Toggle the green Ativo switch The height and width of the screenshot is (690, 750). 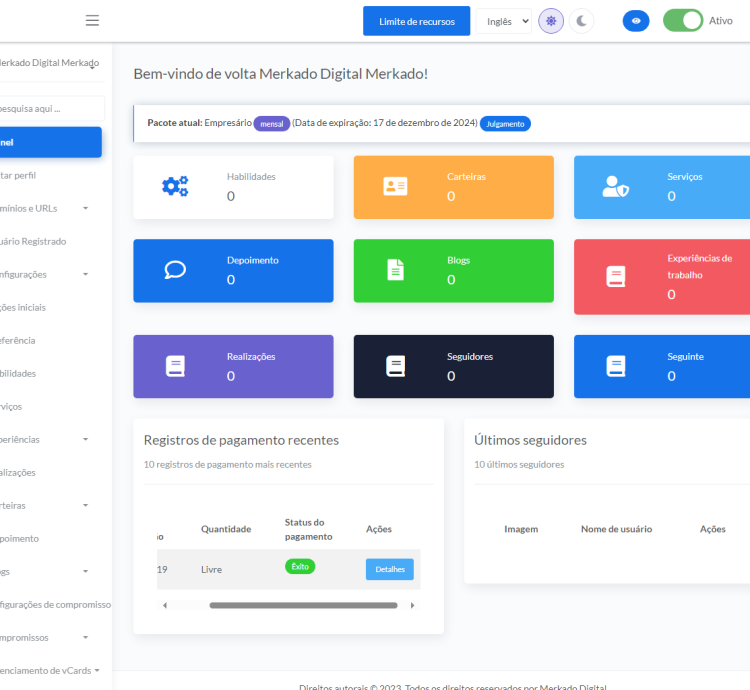(683, 21)
